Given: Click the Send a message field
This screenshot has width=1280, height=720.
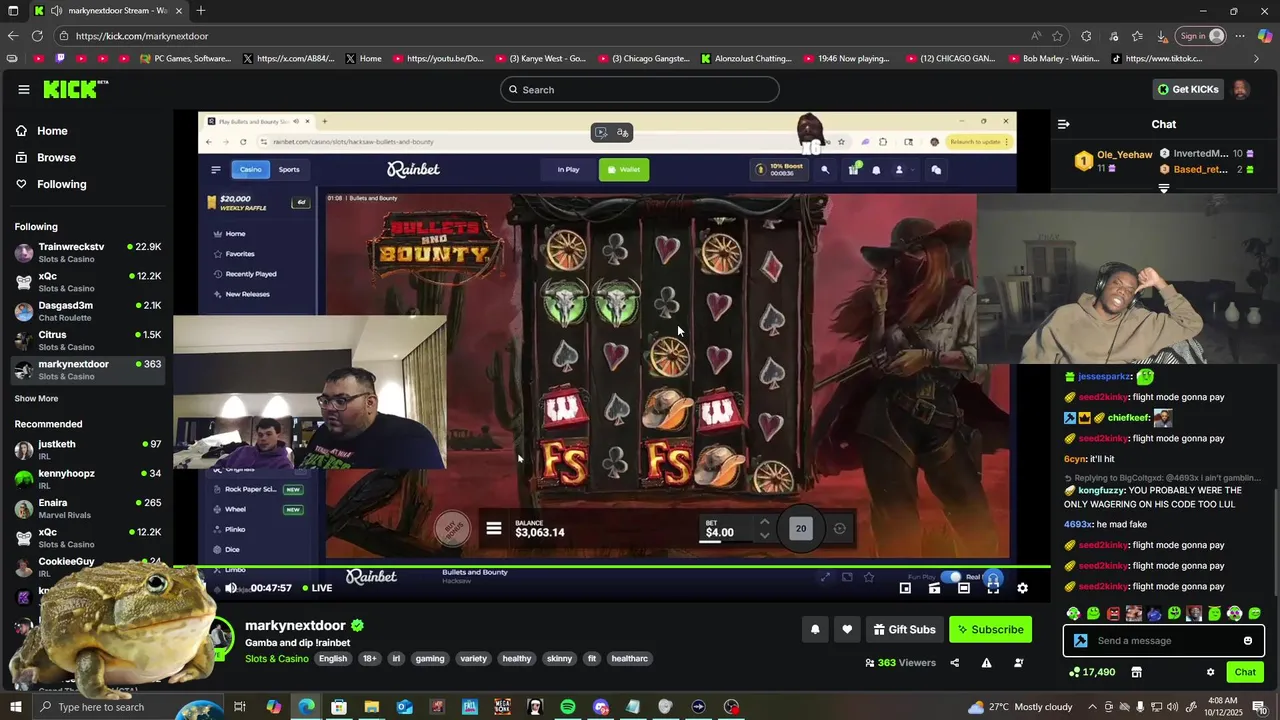Looking at the screenshot, I should (1164, 641).
